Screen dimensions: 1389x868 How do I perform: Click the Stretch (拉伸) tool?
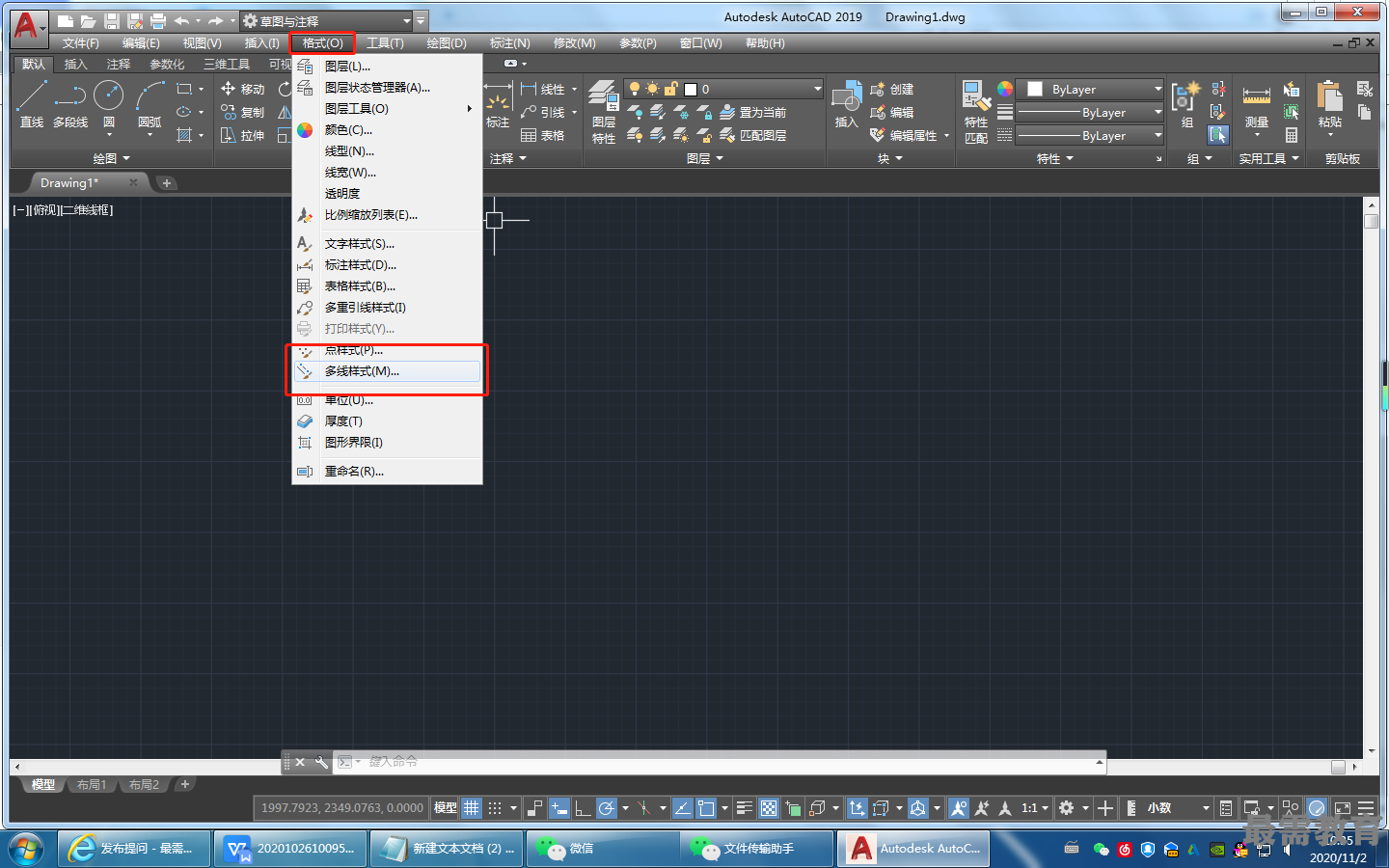[x=243, y=135]
